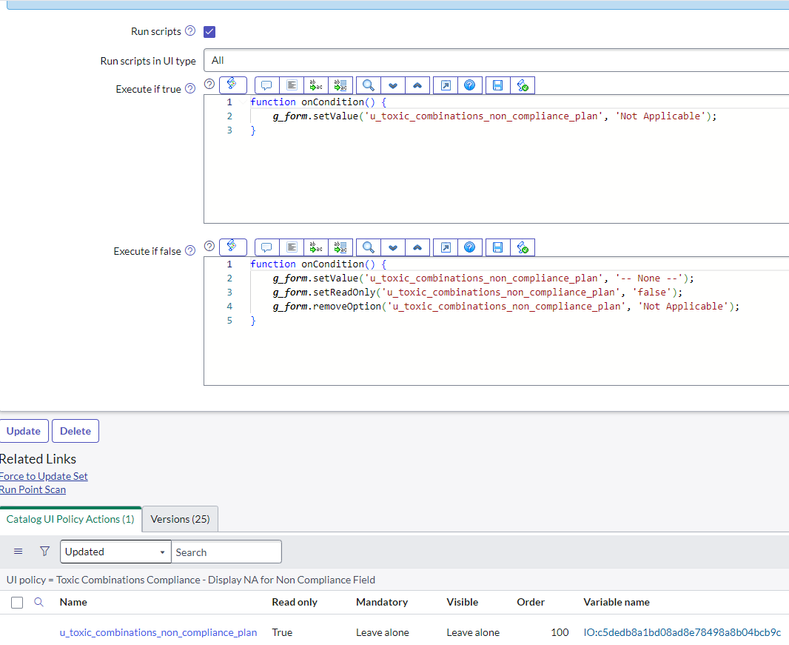The height and width of the screenshot is (645, 789).
Task: Click script debugger icon in Execute if true toolbar
Action: [522, 86]
